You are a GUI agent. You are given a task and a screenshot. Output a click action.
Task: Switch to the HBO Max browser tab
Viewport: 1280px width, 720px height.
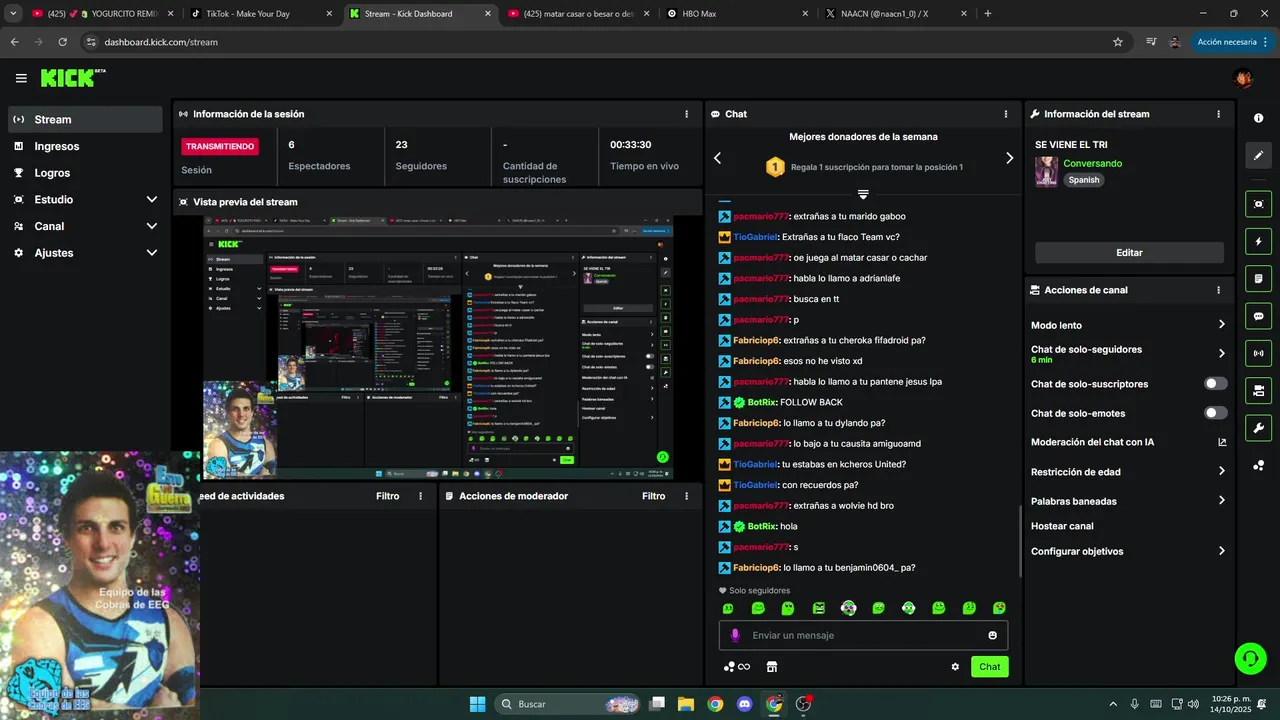click(735, 14)
